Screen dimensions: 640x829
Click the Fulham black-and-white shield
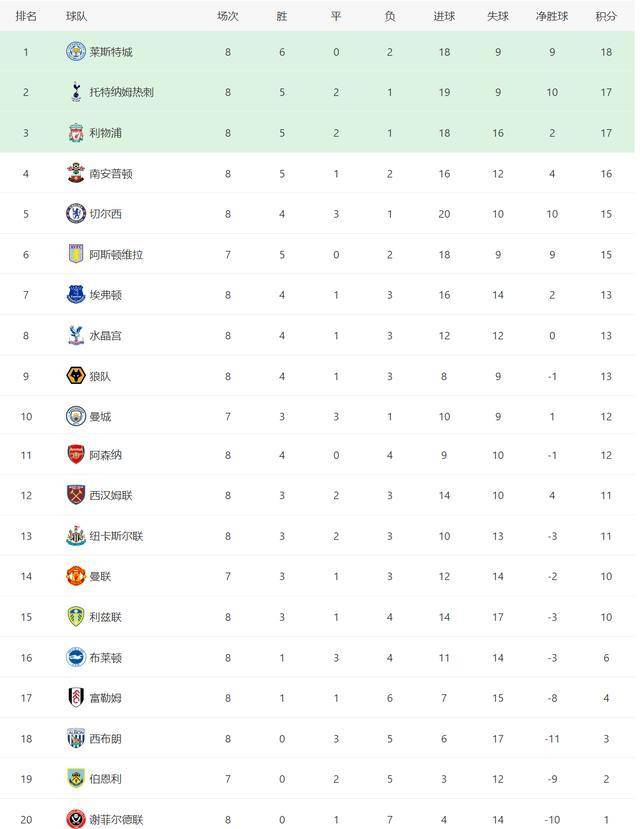(76, 697)
